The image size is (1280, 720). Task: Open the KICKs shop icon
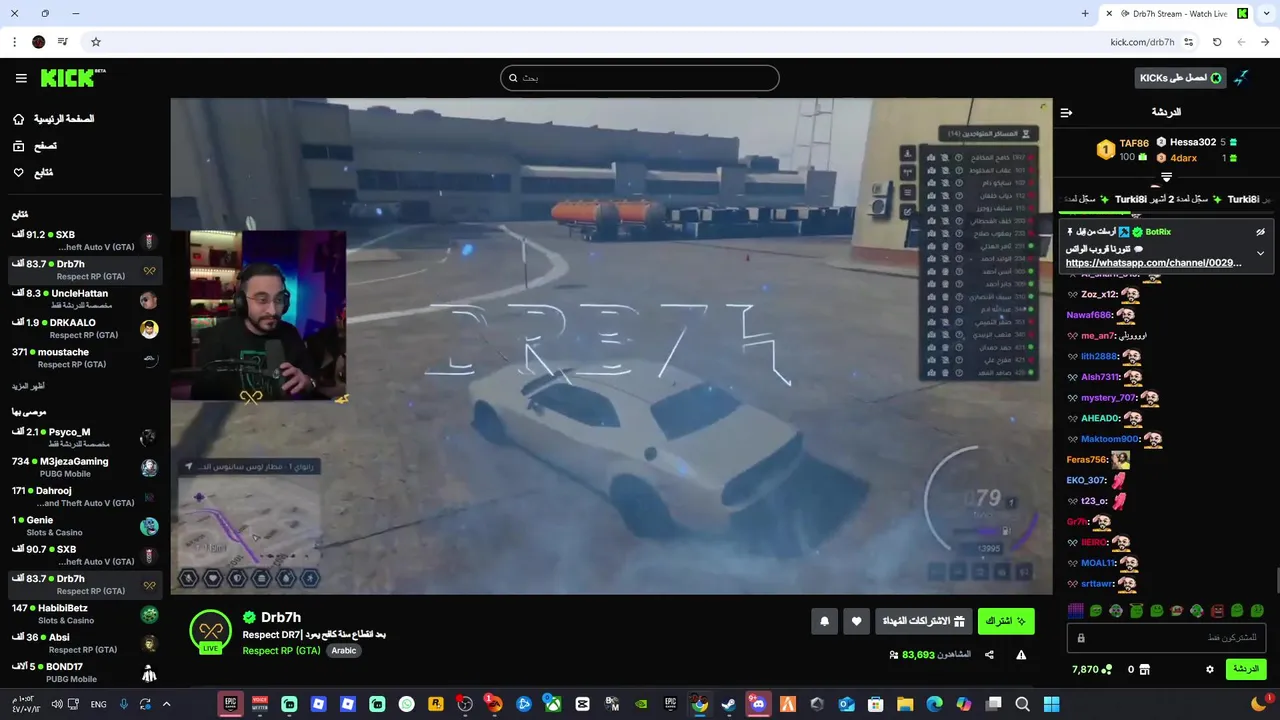pos(1146,669)
